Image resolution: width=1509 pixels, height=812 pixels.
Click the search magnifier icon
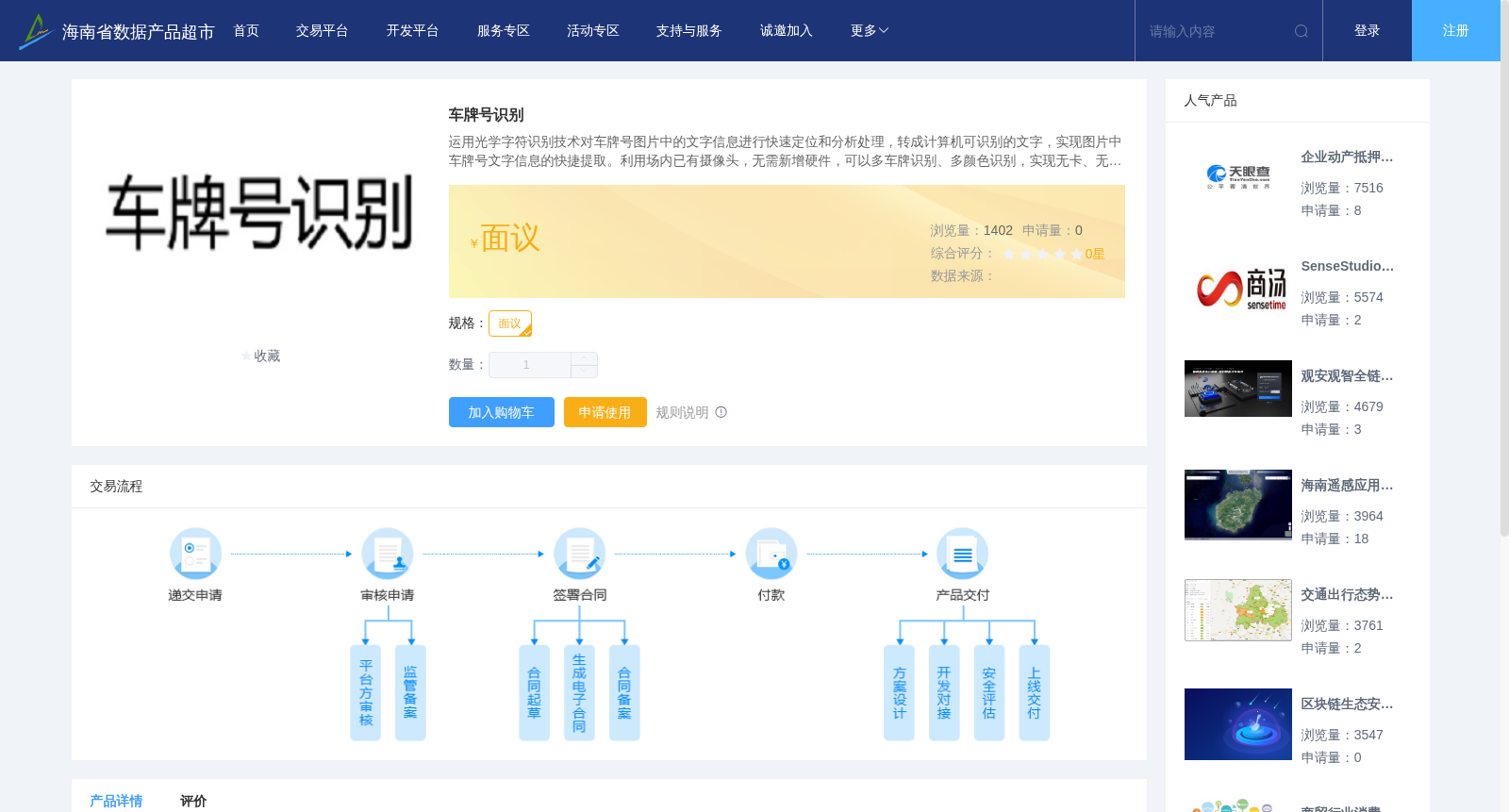(1302, 31)
